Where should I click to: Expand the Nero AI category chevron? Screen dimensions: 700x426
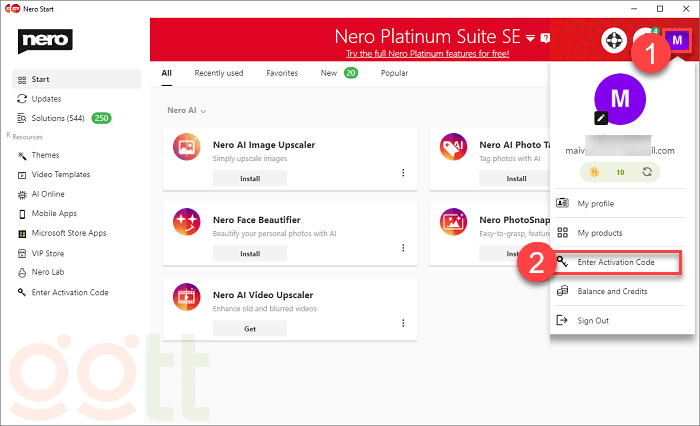point(203,111)
